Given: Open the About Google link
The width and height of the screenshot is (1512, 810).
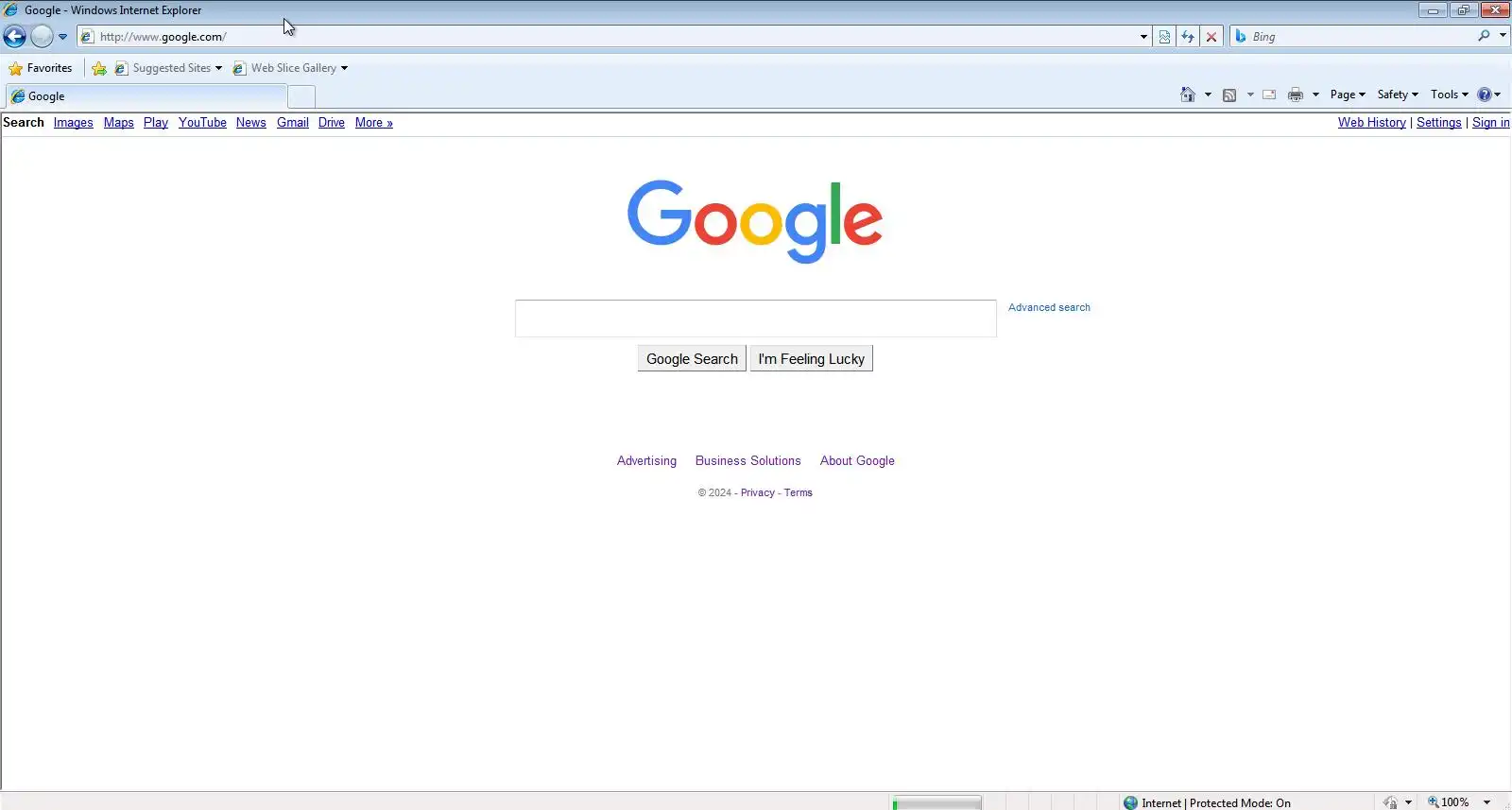Looking at the screenshot, I should (857, 461).
